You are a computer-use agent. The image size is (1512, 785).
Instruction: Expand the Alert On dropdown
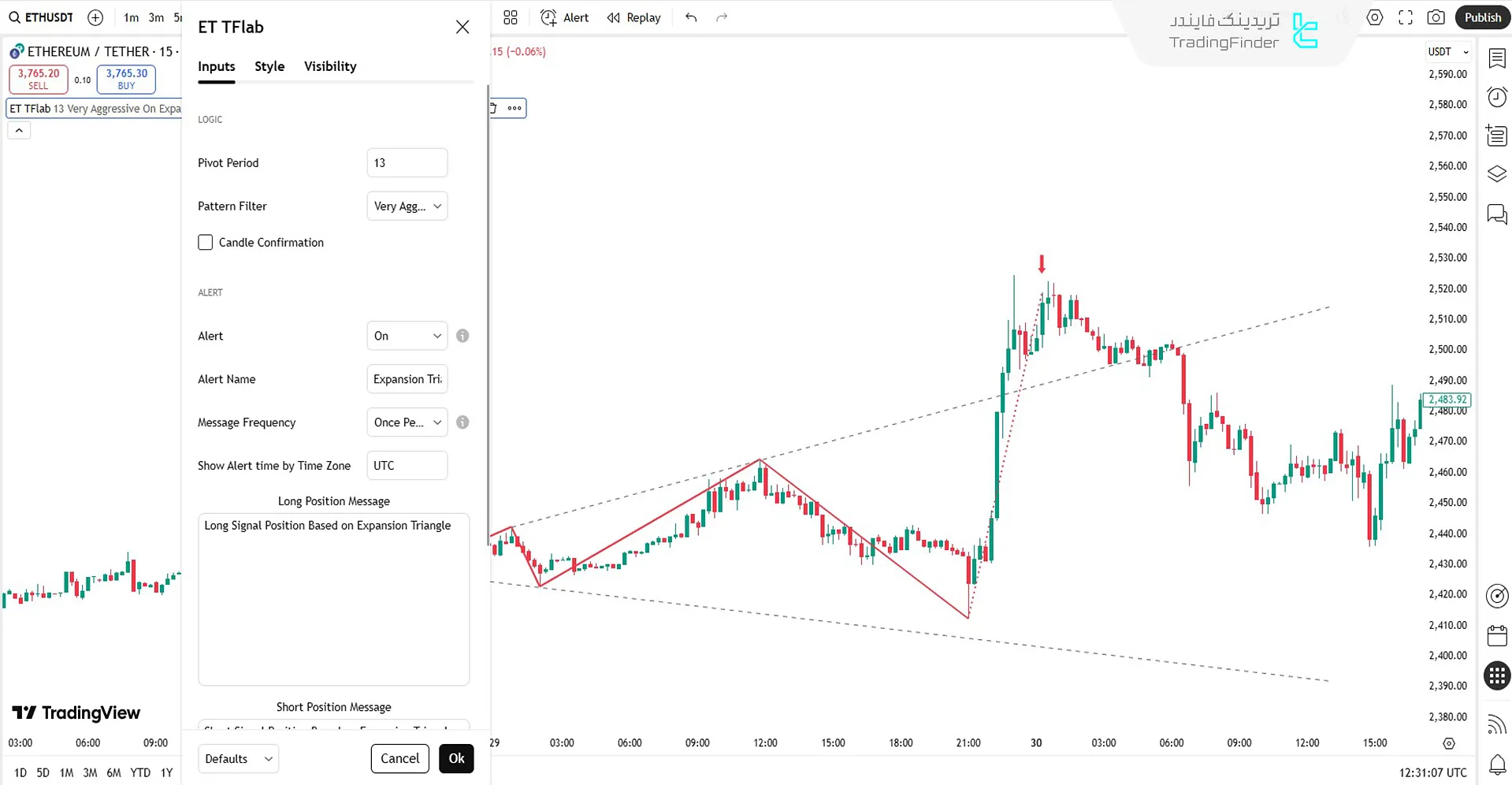407,336
